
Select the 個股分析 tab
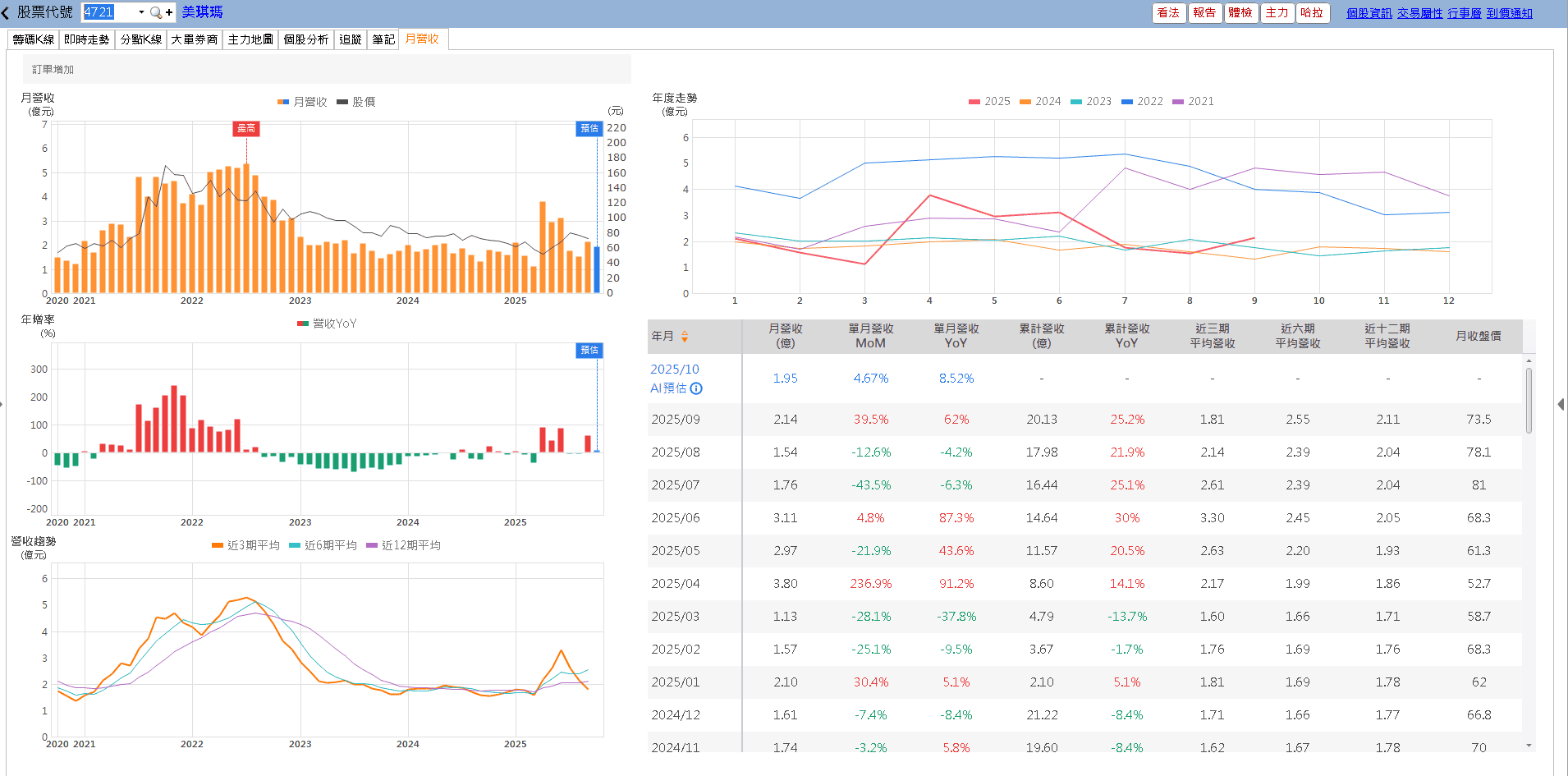(306, 39)
